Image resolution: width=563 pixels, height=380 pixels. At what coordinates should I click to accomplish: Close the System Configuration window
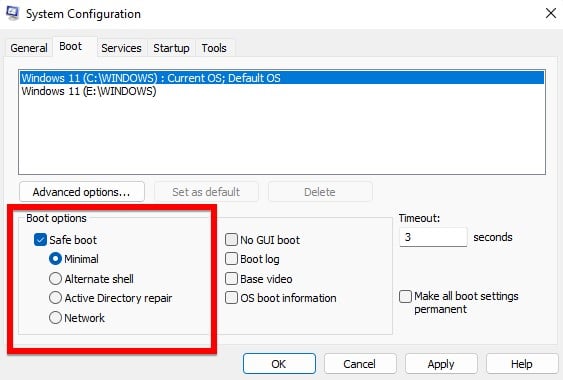550,14
